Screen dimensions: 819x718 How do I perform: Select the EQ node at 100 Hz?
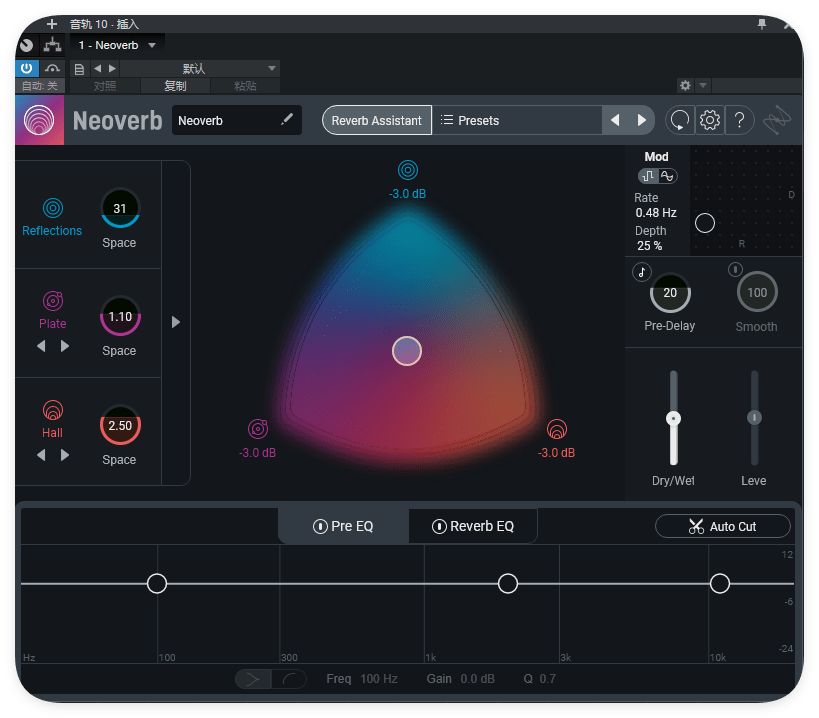click(157, 583)
